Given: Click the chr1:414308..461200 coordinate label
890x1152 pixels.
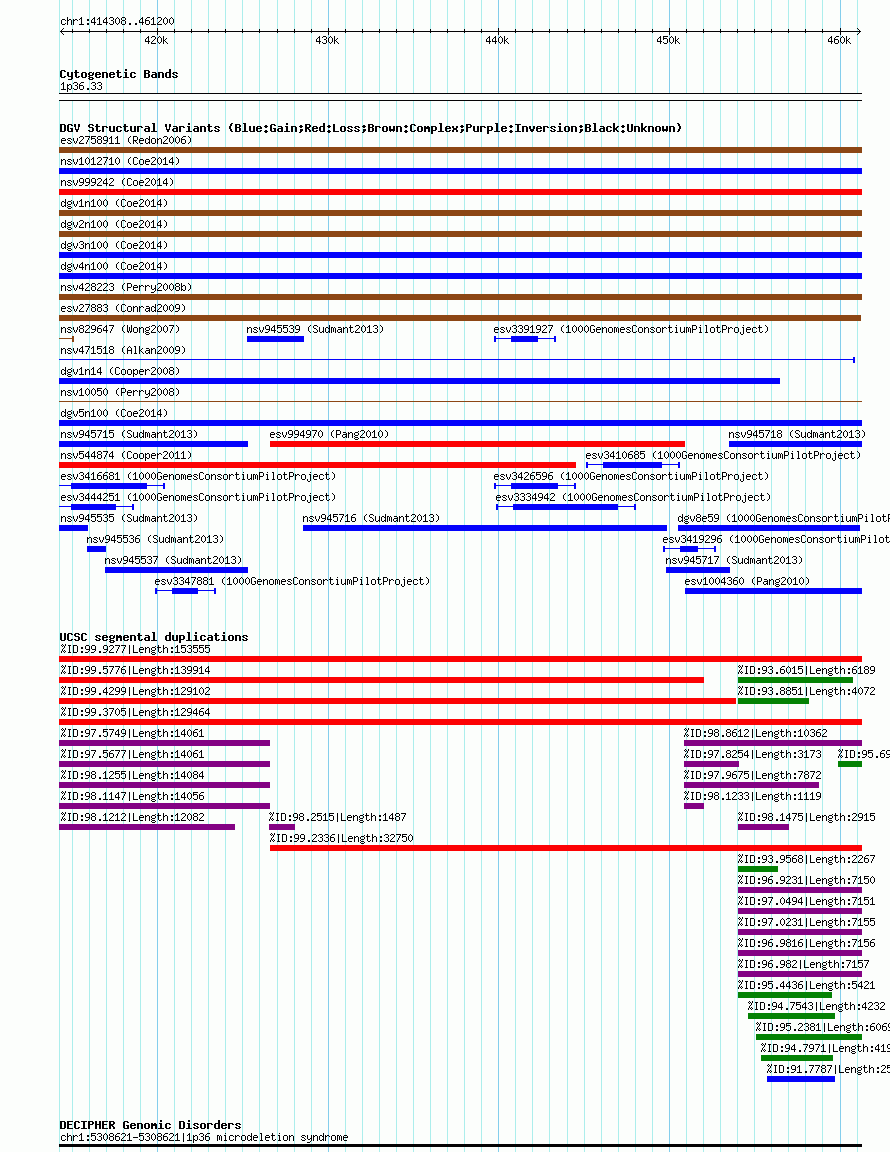Looking at the screenshot, I should (x=118, y=22).
